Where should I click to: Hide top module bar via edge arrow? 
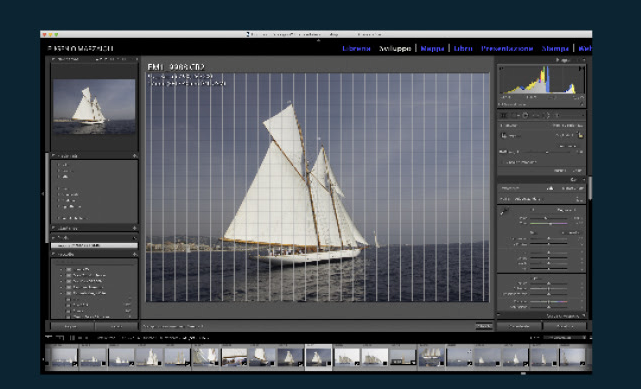318,40
